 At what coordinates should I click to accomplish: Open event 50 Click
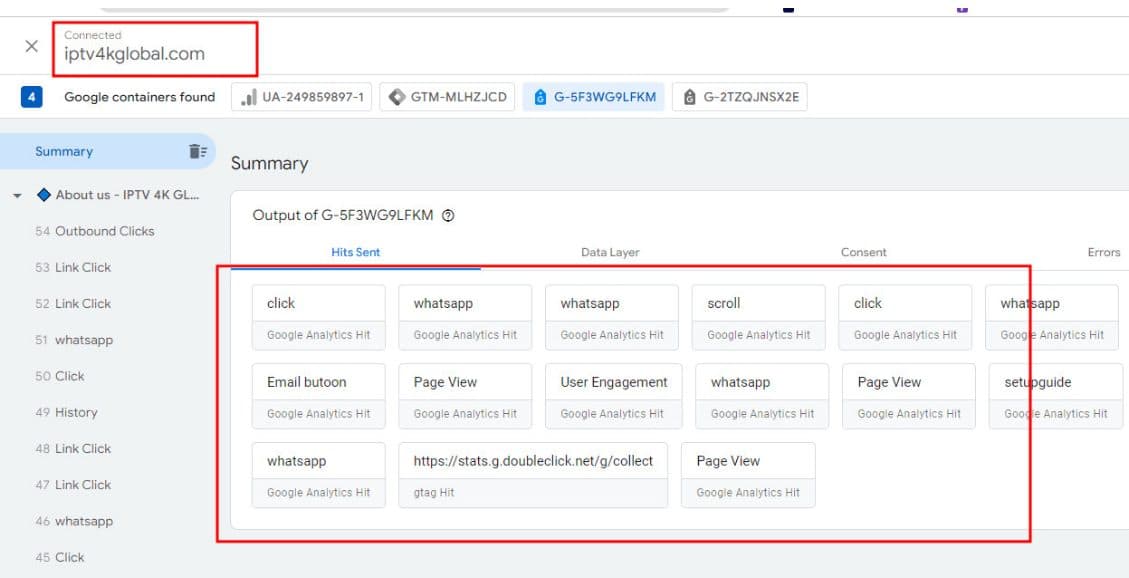[x=60, y=376]
